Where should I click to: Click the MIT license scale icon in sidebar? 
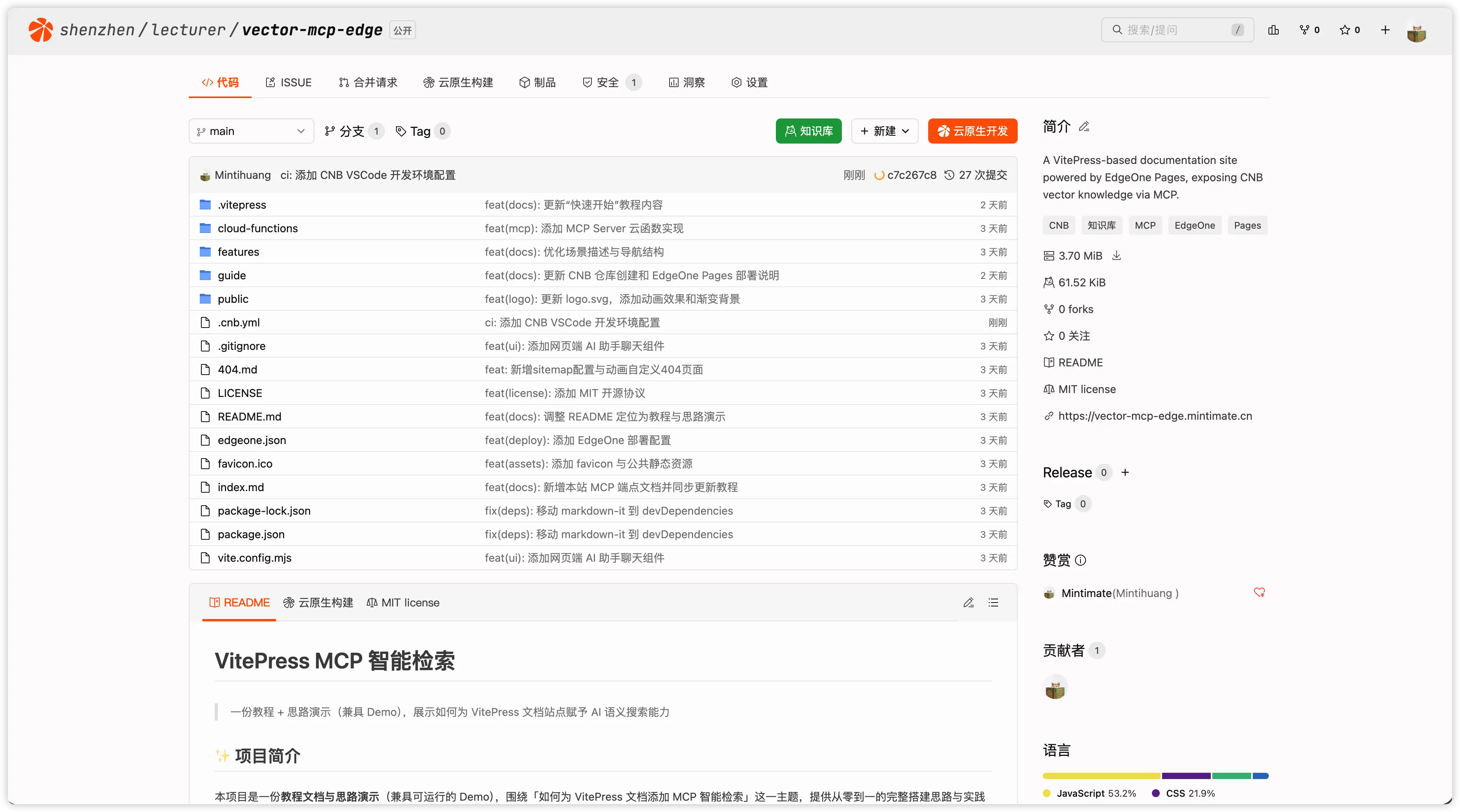(x=1049, y=389)
